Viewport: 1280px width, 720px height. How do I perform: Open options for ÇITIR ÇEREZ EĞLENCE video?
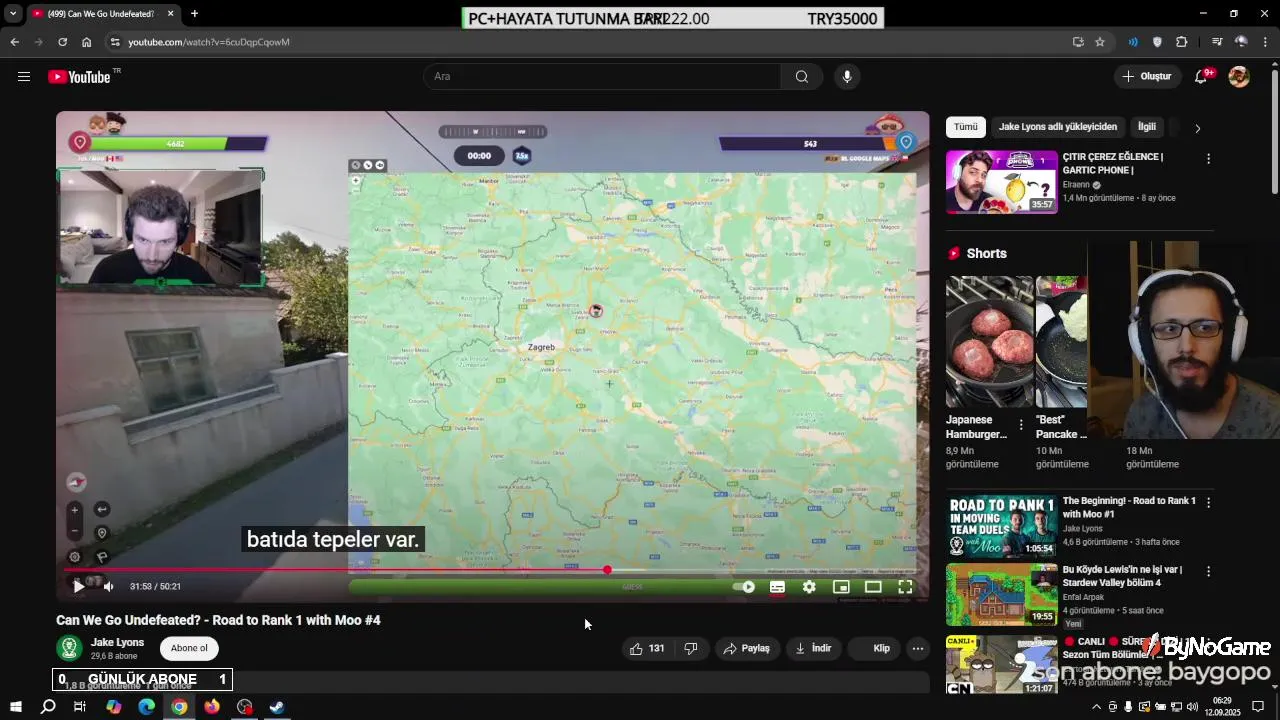click(x=1208, y=159)
